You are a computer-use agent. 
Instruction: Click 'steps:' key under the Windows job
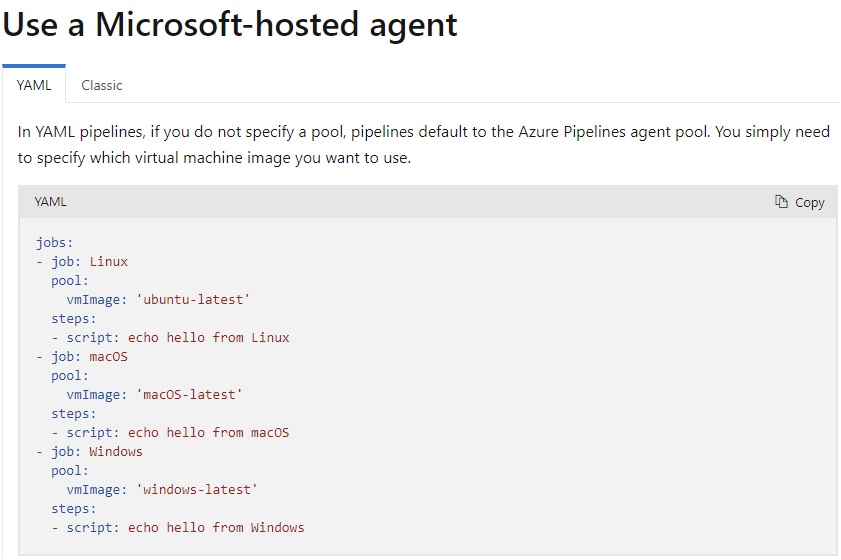tap(73, 509)
